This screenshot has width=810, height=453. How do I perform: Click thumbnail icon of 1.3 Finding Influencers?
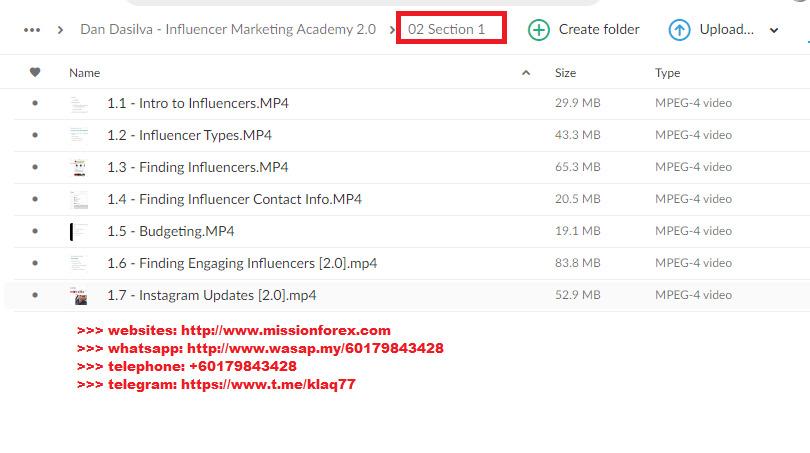pyautogui.click(x=79, y=167)
